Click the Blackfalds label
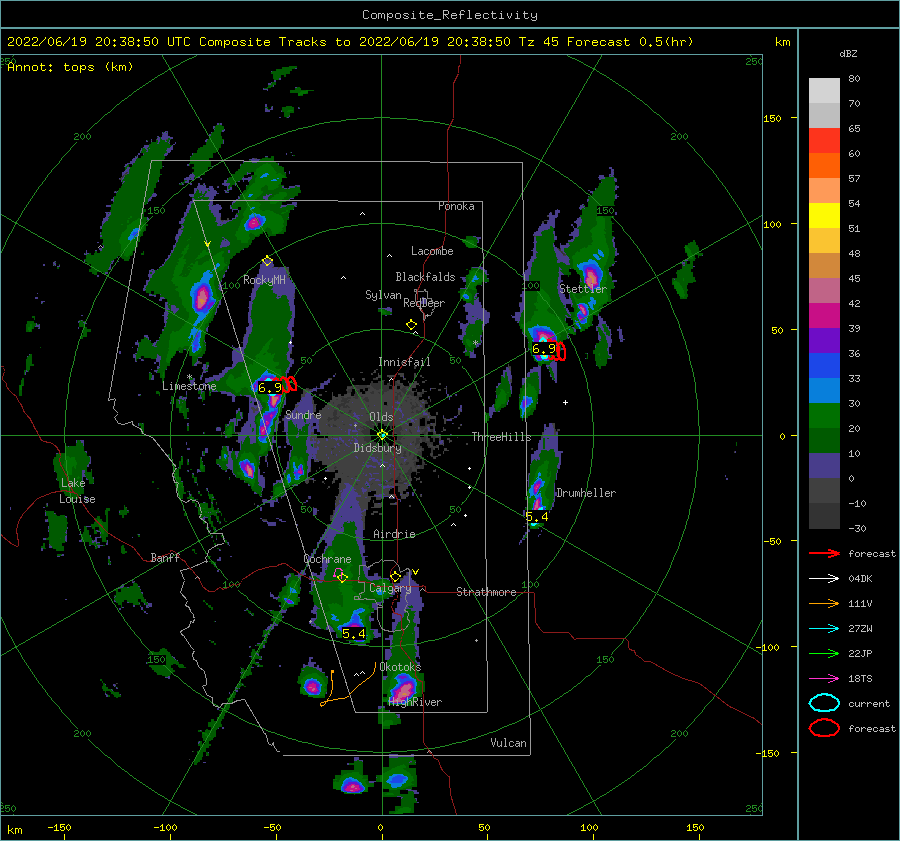Screen dimensions: 900x841 425,277
